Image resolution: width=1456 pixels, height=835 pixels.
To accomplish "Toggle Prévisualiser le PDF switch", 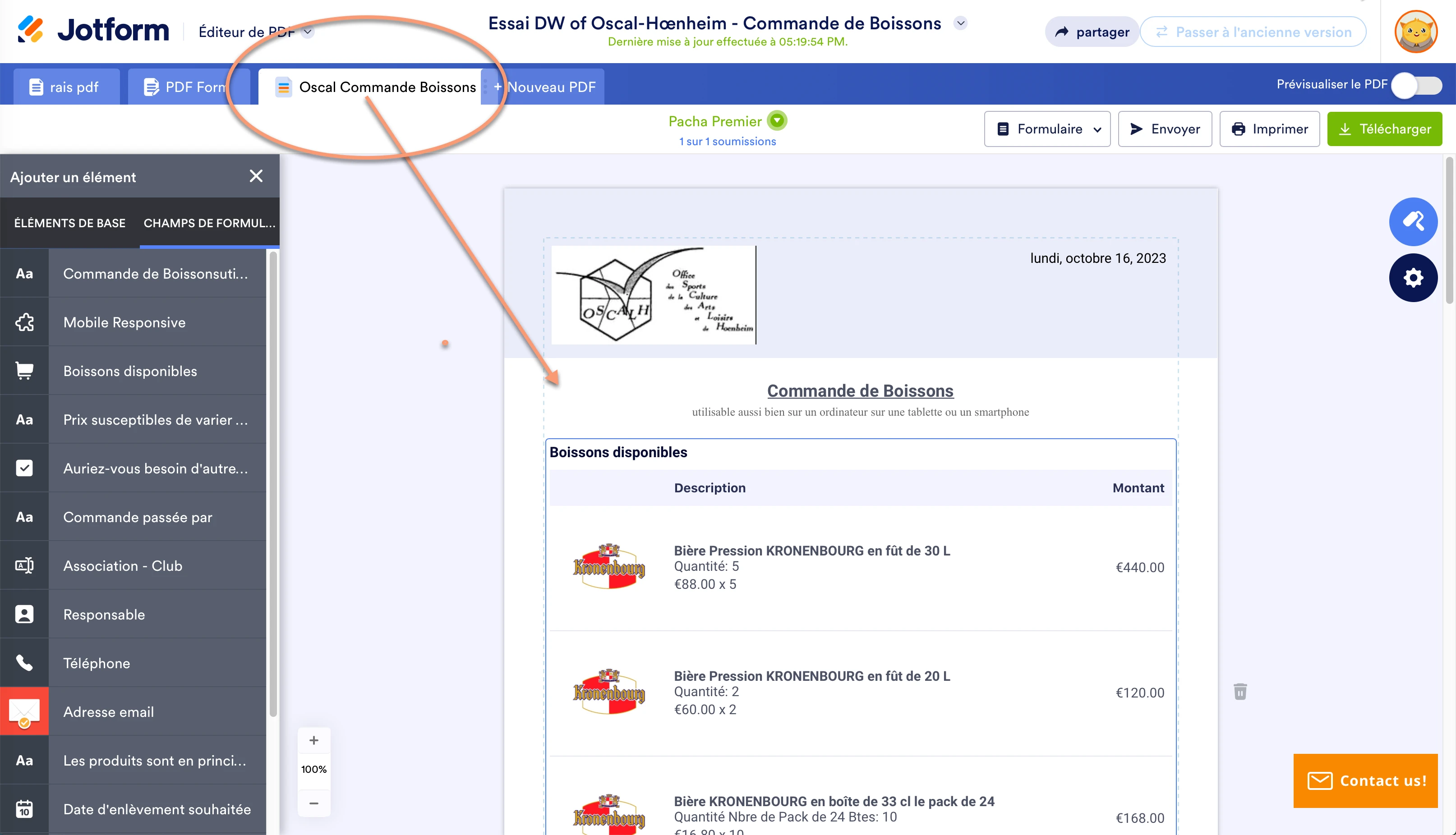I will click(1417, 86).
